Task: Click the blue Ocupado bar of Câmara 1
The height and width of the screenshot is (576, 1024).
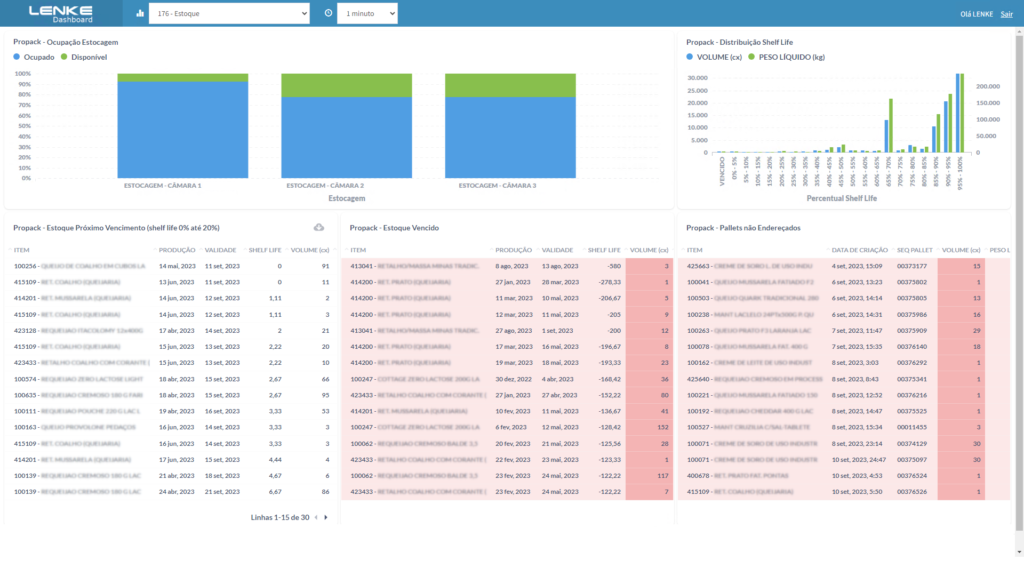Action: [x=183, y=129]
